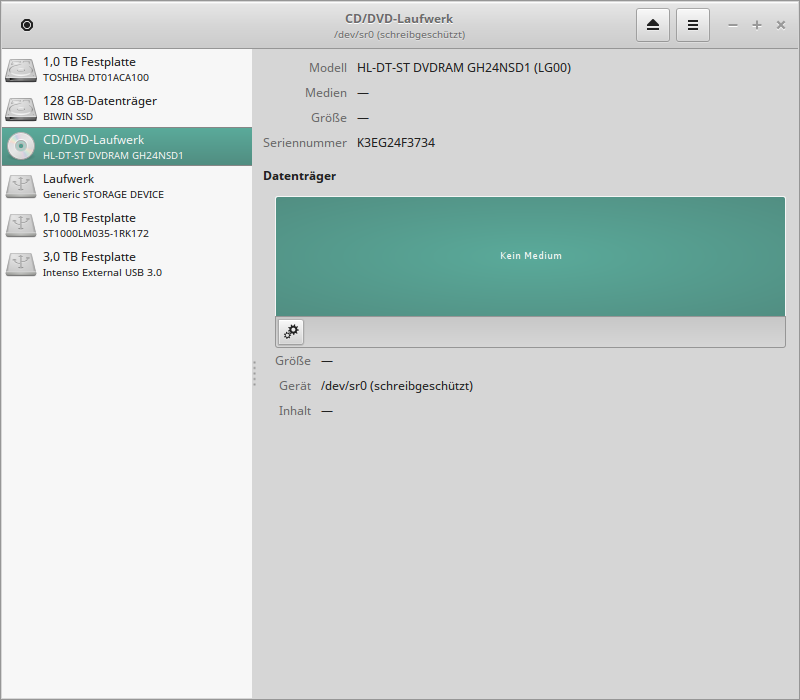800x700 pixels.
Task: Click window title 'CD/DVD-Laufwerk' in header
Action: 399,19
